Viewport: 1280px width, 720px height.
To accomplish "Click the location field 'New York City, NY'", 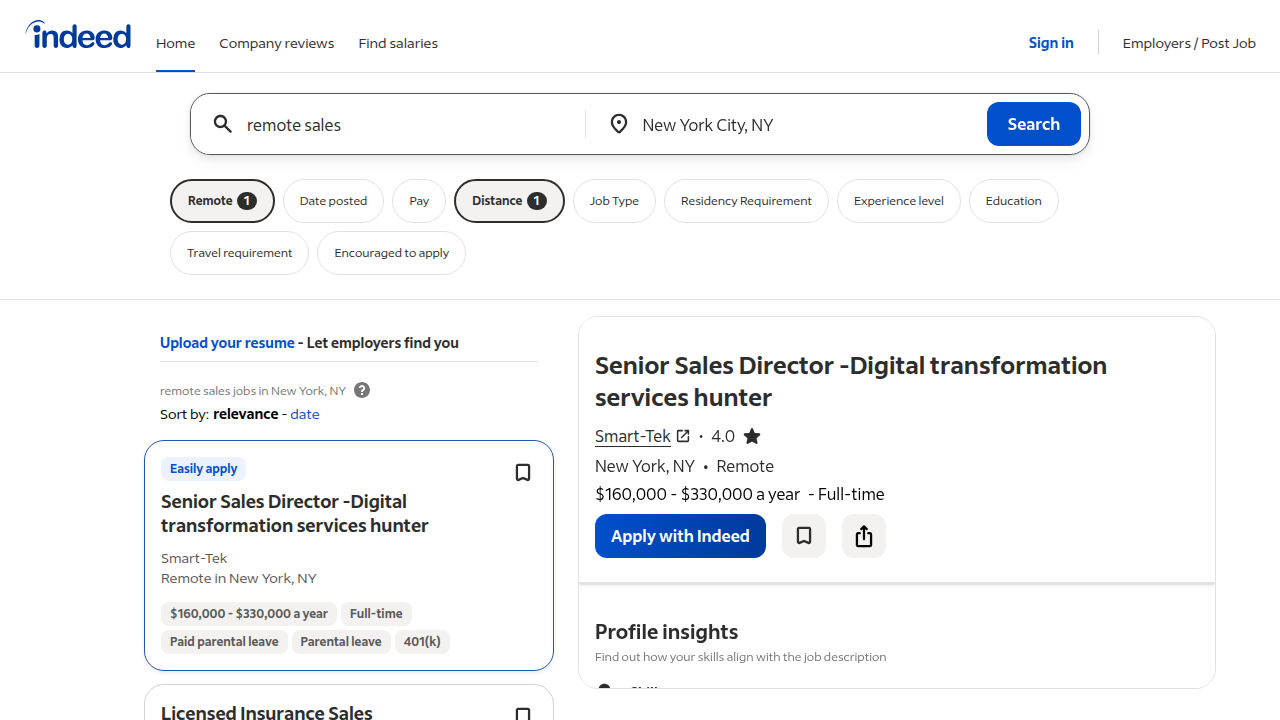I will click(x=805, y=124).
